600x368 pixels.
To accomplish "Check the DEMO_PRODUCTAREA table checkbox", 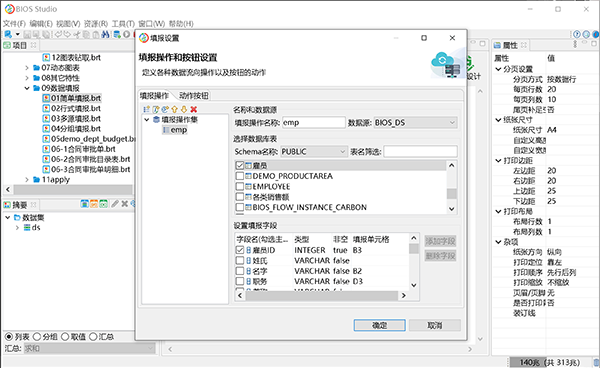I will [240, 176].
